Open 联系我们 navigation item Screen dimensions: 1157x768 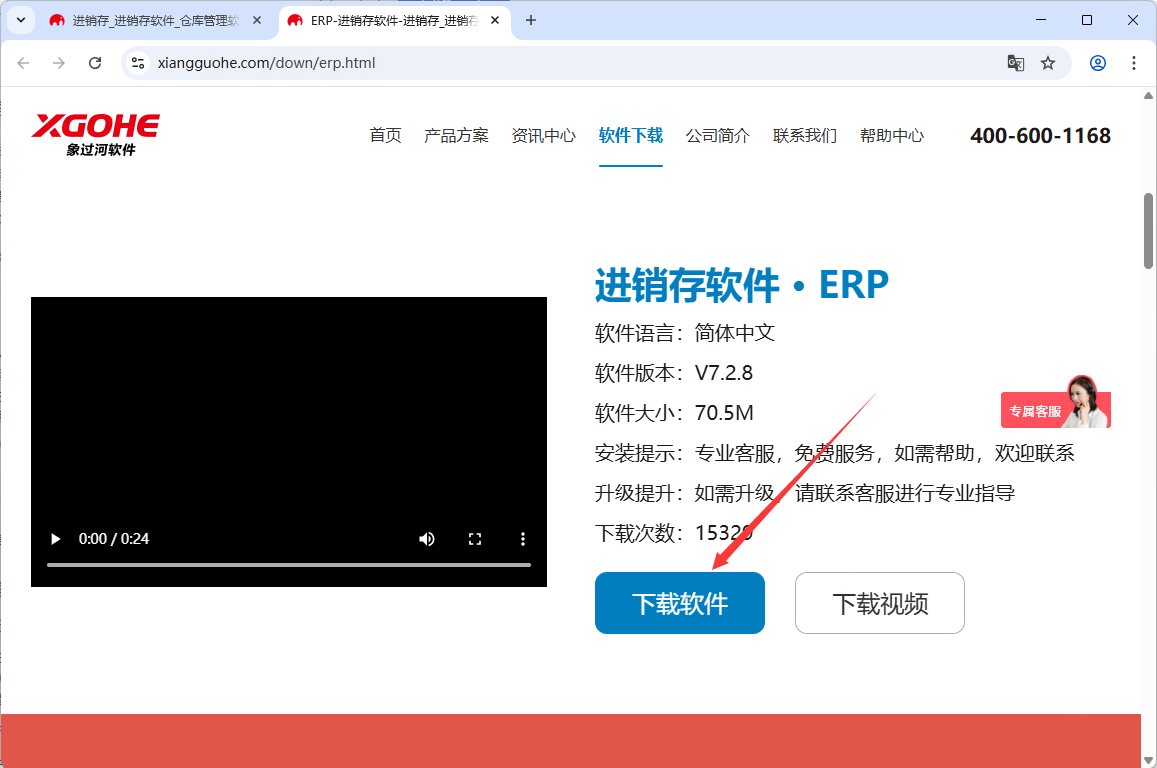pyautogui.click(x=805, y=136)
